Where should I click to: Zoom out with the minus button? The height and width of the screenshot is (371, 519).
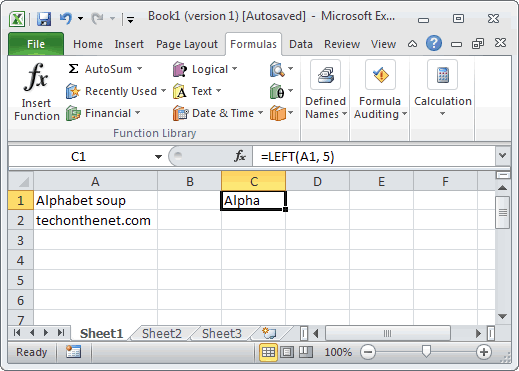click(x=368, y=352)
